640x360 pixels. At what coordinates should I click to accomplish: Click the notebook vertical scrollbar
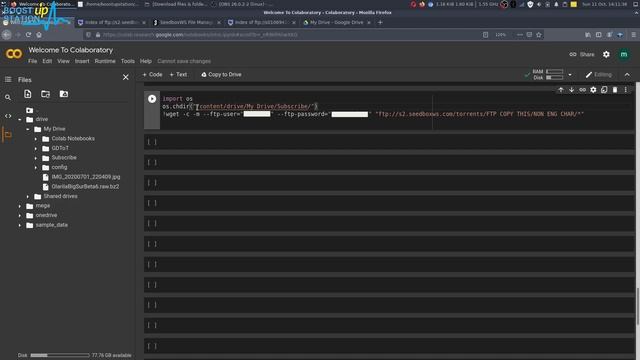(x=638, y=306)
